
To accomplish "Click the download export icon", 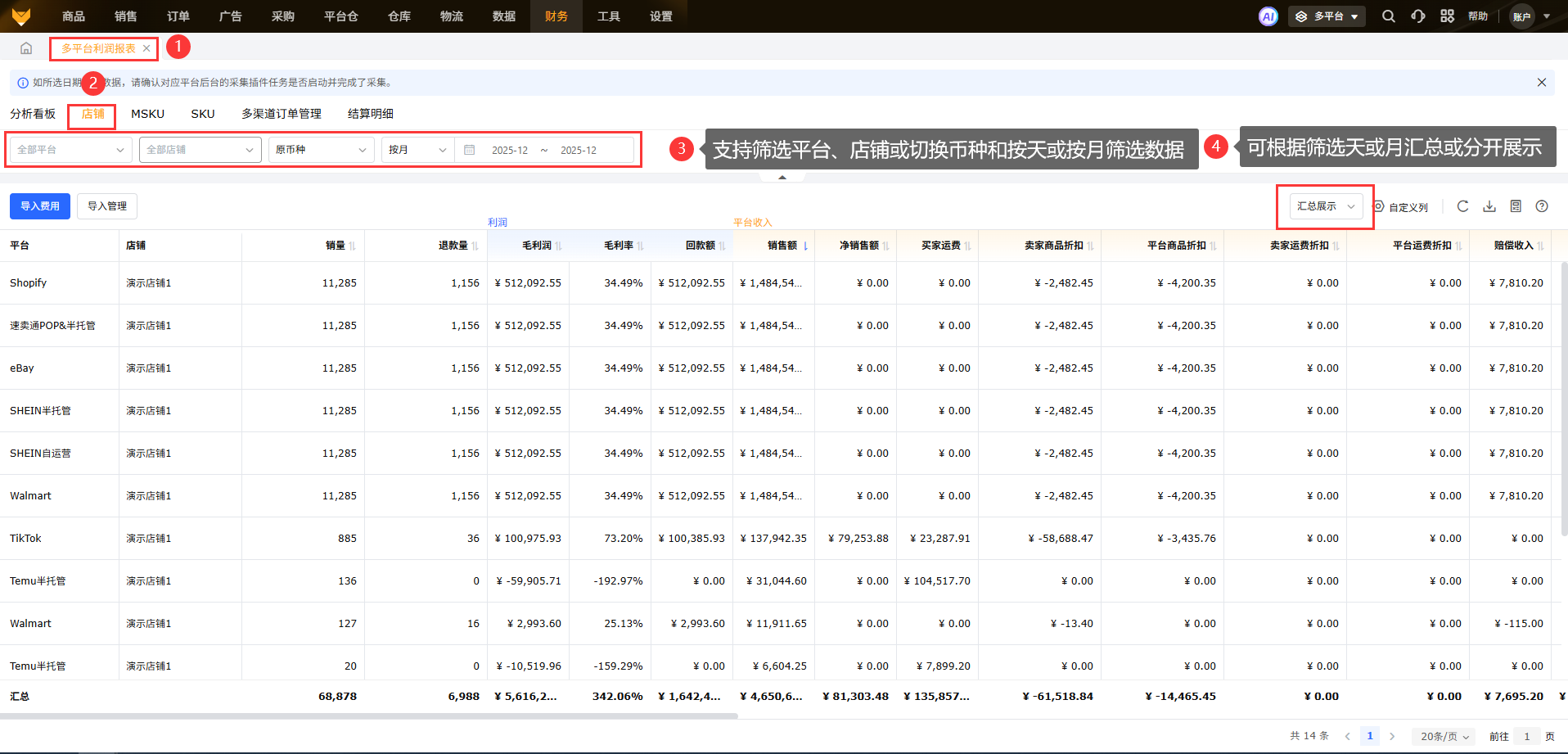I will click(x=1489, y=206).
